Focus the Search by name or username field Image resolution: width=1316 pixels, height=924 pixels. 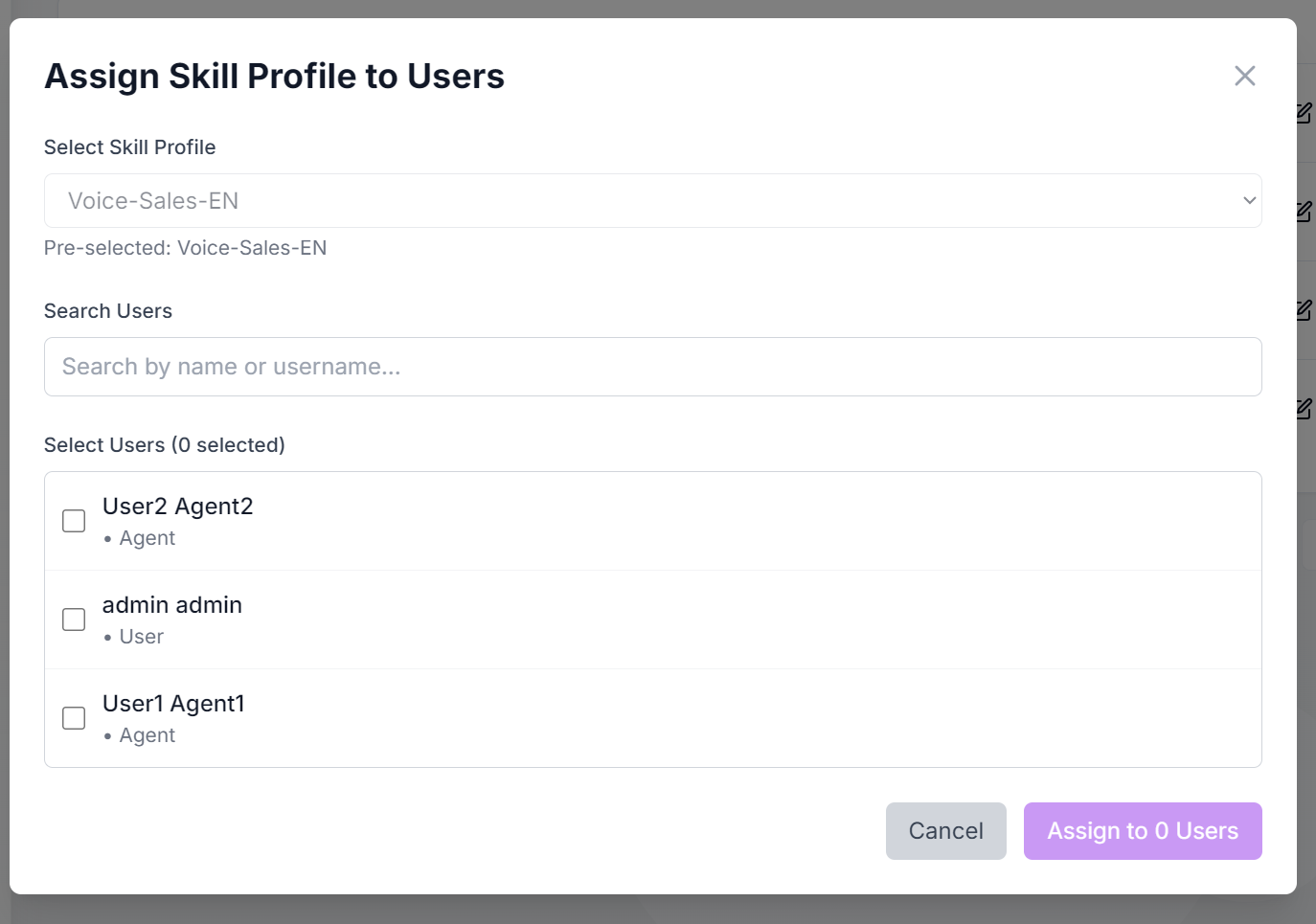click(652, 367)
